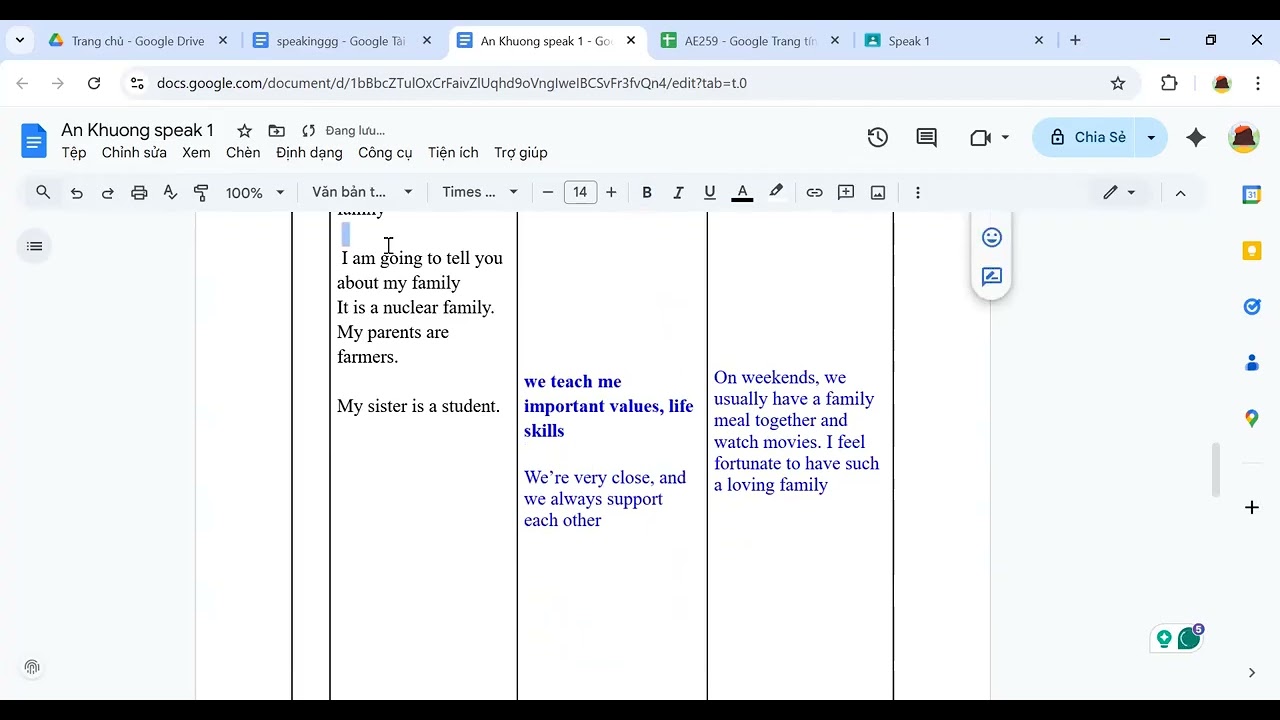Open version history clock icon
Viewport: 1280px width, 720px height.
pyautogui.click(x=878, y=138)
